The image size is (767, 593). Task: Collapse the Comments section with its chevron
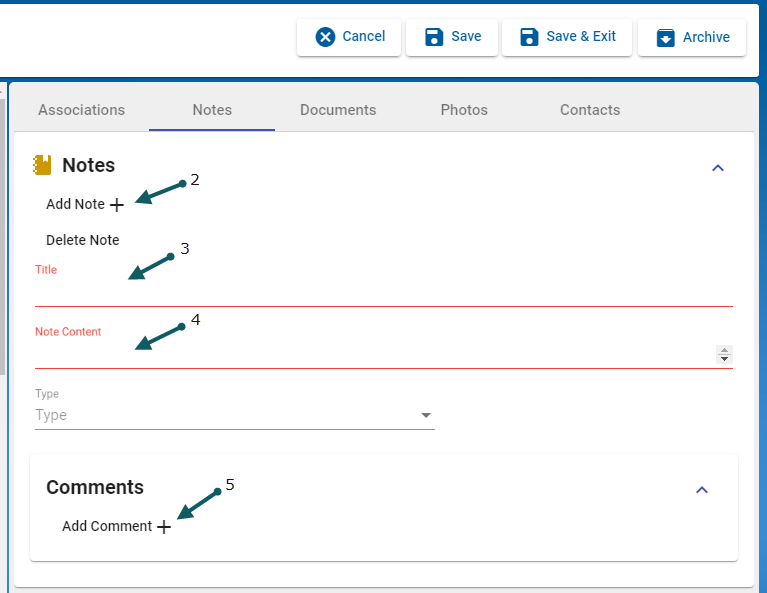702,489
